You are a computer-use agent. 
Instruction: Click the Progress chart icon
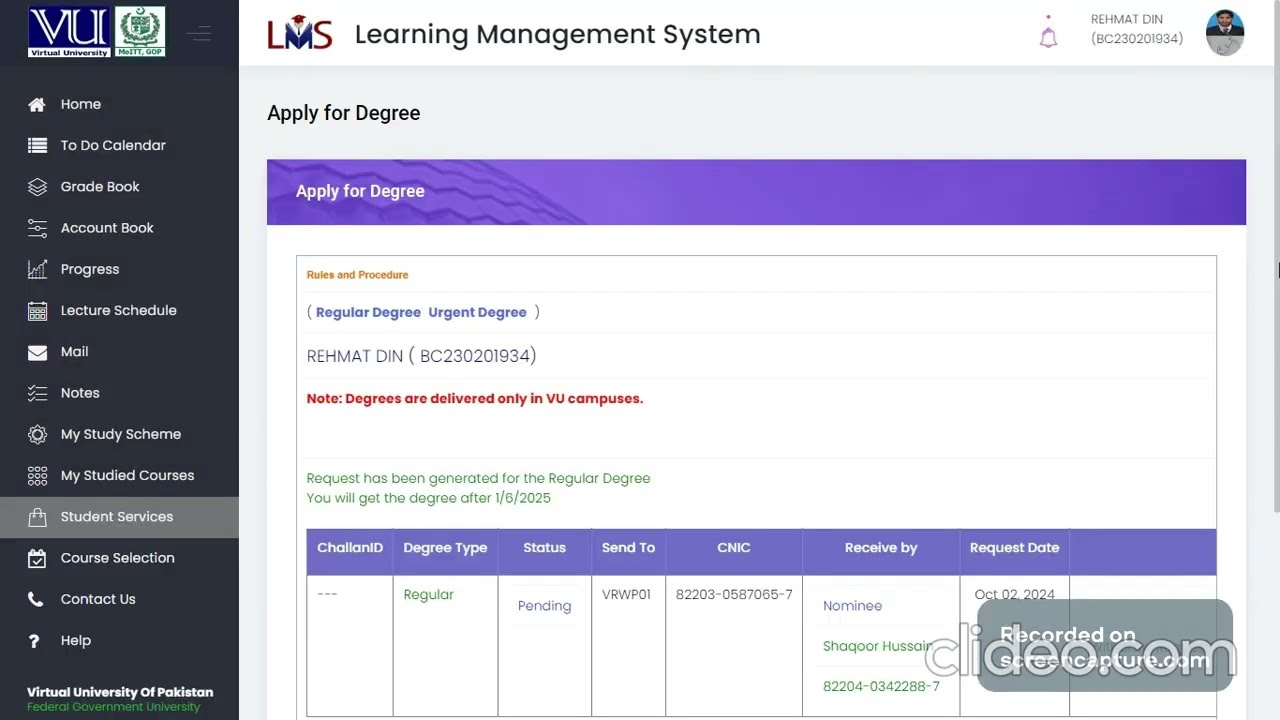click(37, 269)
